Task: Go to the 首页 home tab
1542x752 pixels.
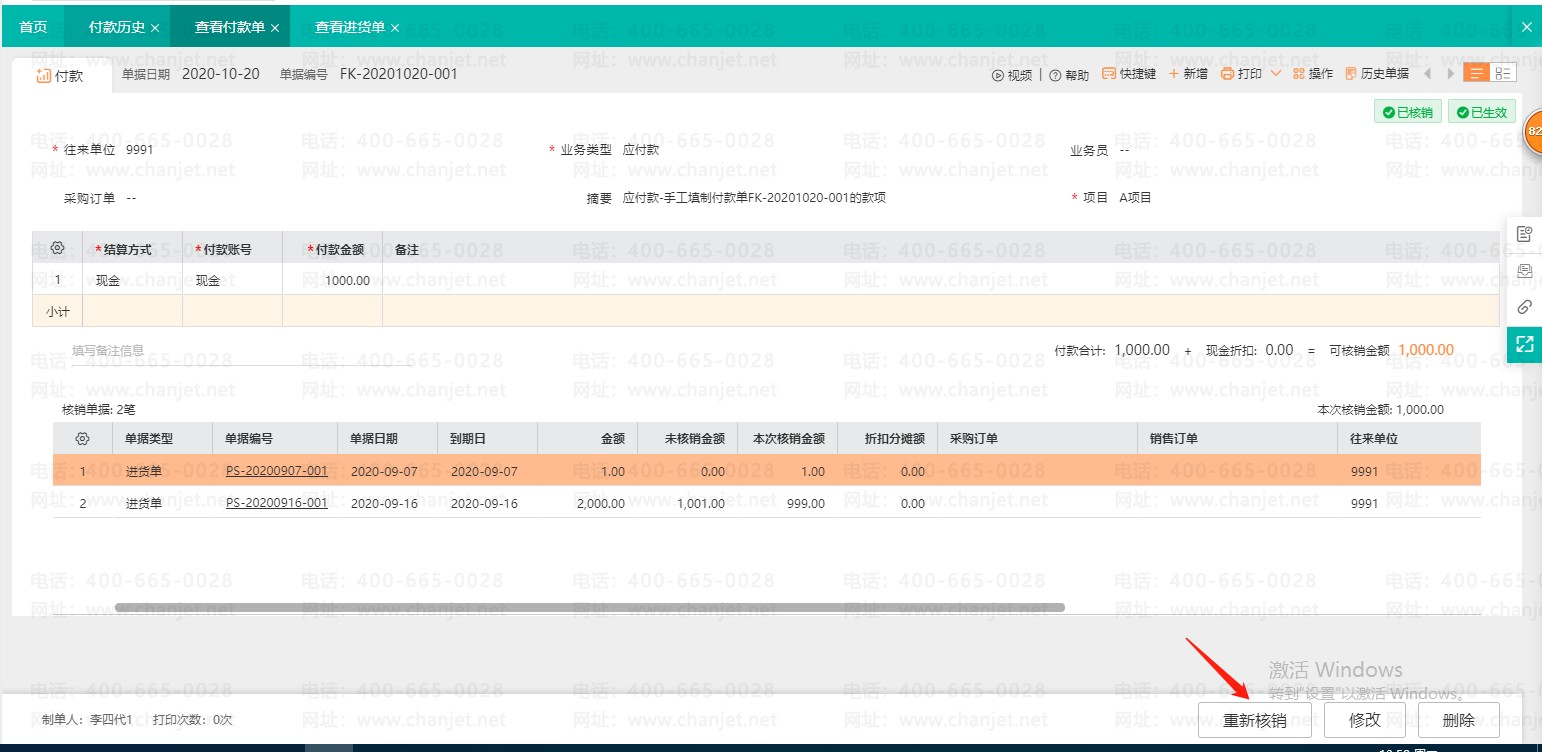Action: point(33,26)
